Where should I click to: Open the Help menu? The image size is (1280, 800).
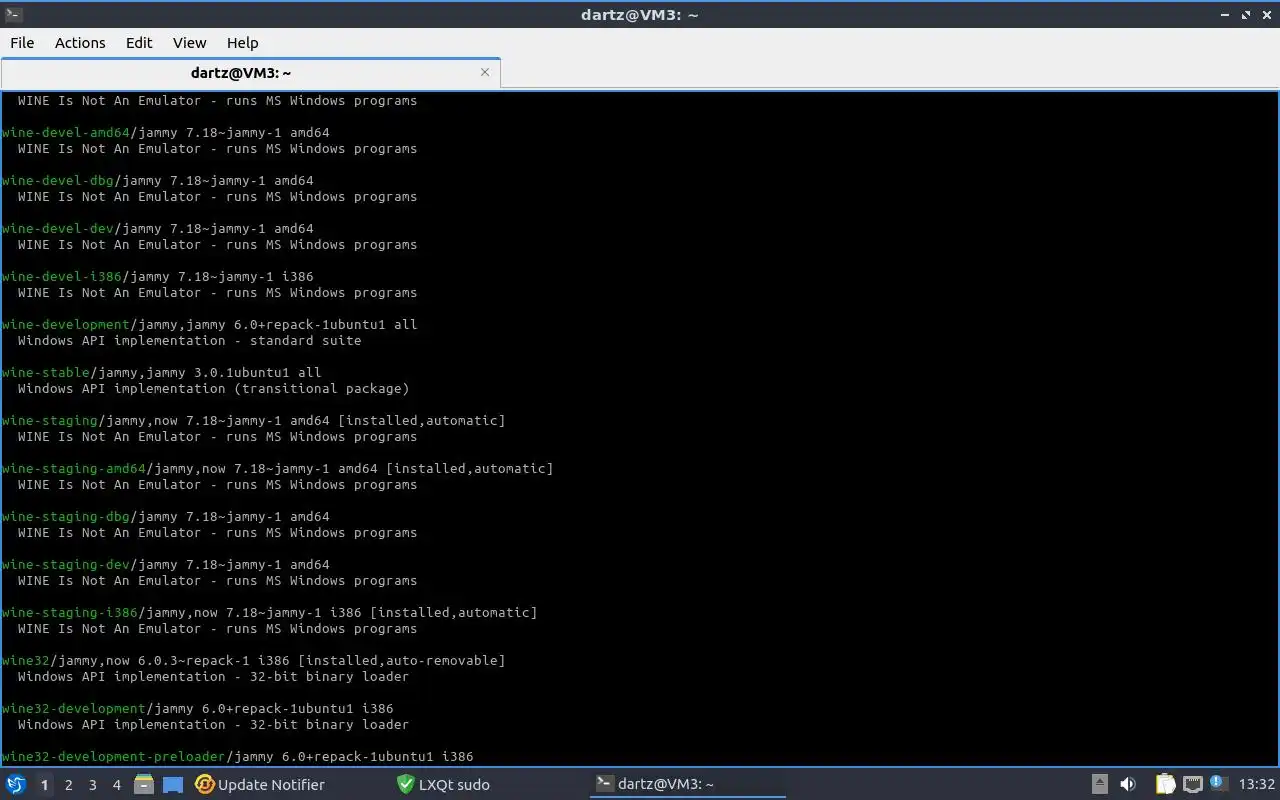click(242, 43)
